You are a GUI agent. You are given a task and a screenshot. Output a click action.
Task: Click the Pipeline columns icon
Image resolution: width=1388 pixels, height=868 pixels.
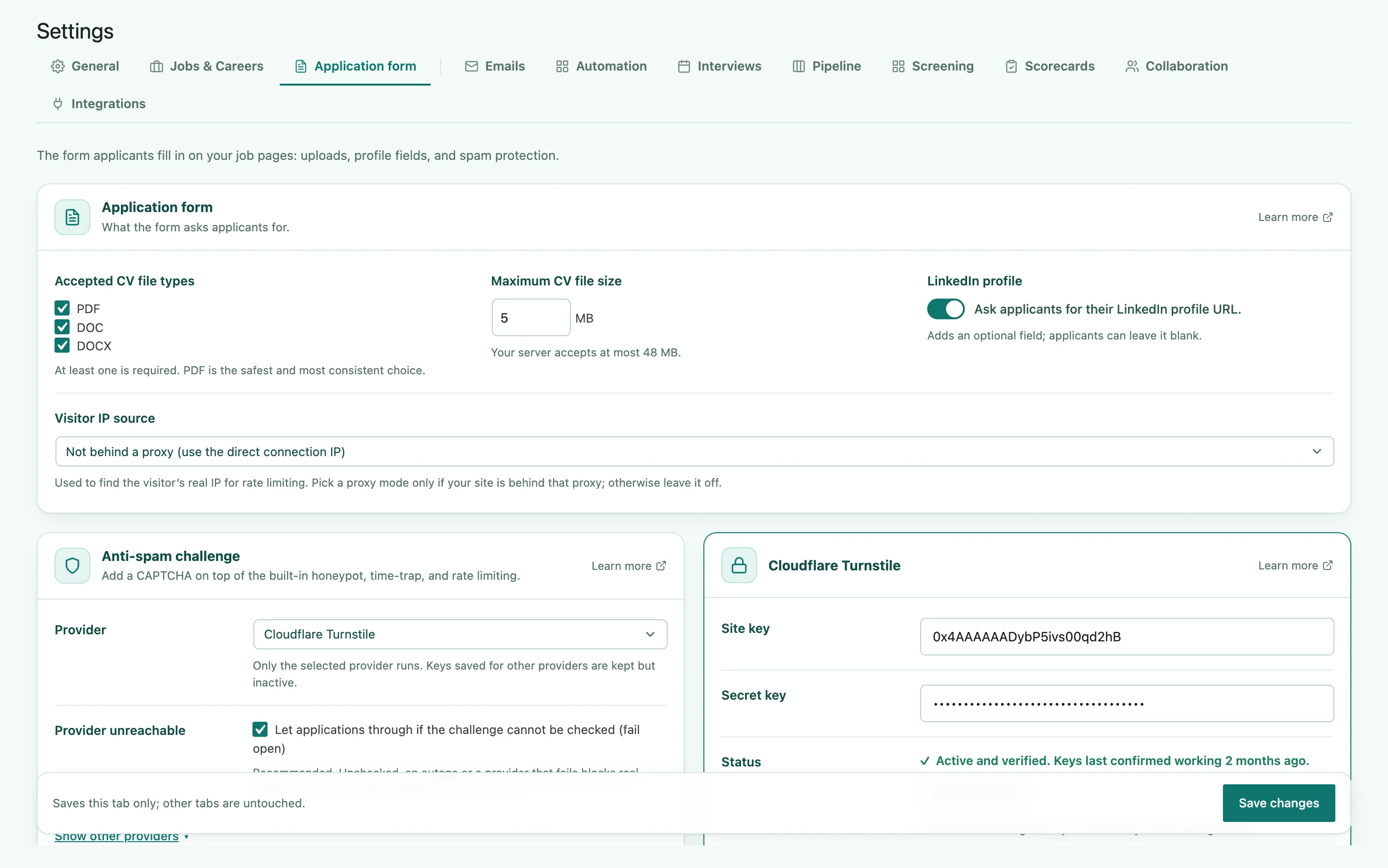coord(798,67)
